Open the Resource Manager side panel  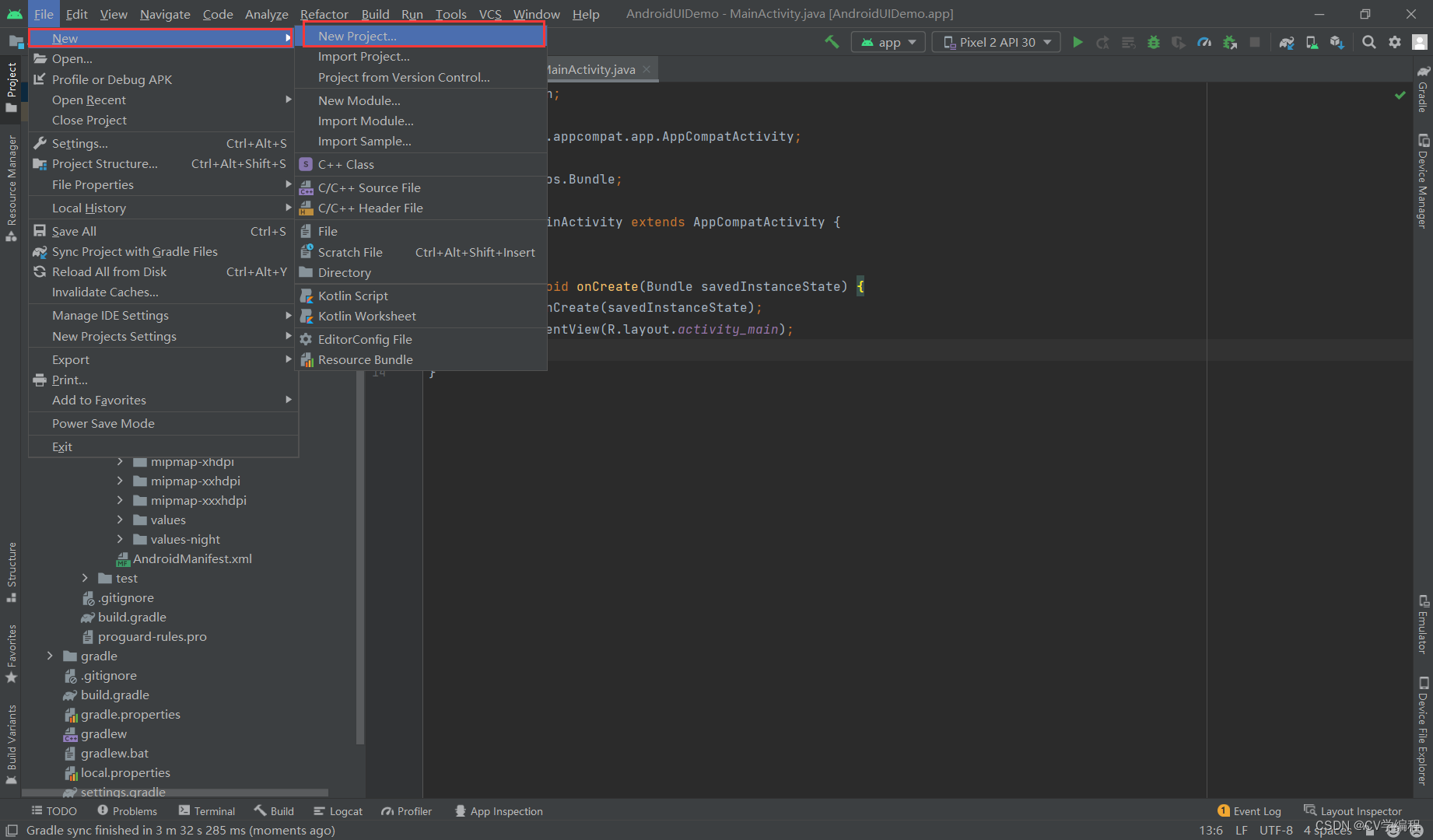coord(11,188)
